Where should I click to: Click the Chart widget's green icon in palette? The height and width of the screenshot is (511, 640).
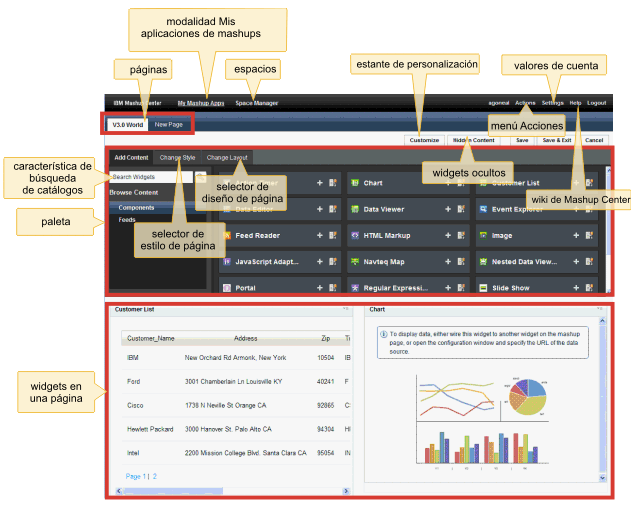click(355, 183)
